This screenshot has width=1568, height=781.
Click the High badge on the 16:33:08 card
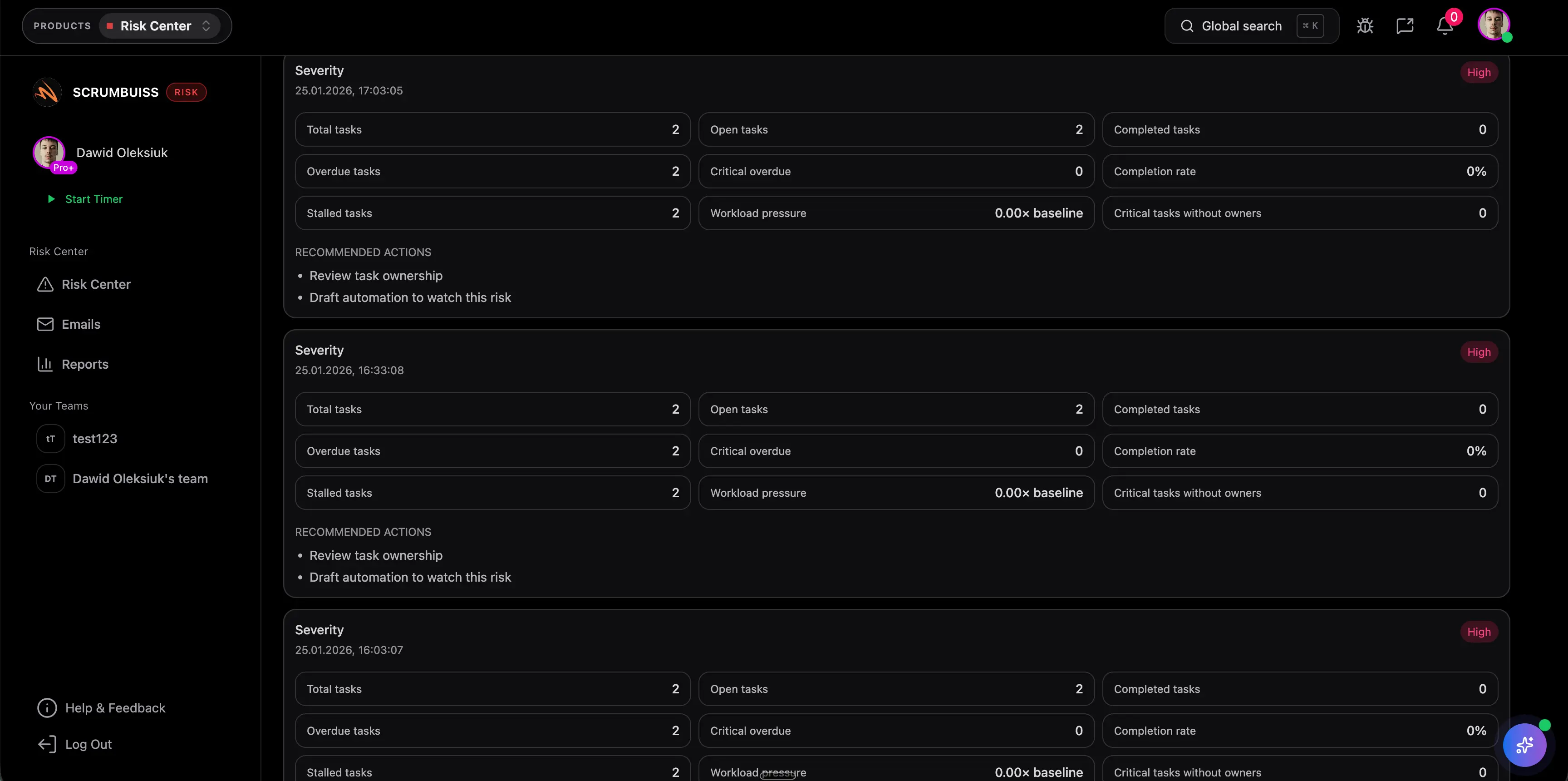coord(1479,352)
